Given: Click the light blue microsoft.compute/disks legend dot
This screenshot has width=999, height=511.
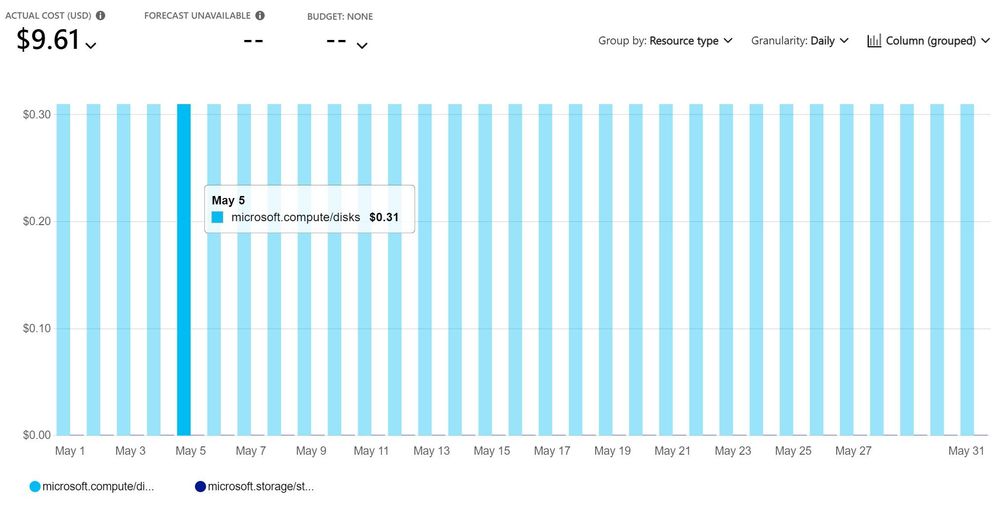Looking at the screenshot, I should (x=35, y=487).
